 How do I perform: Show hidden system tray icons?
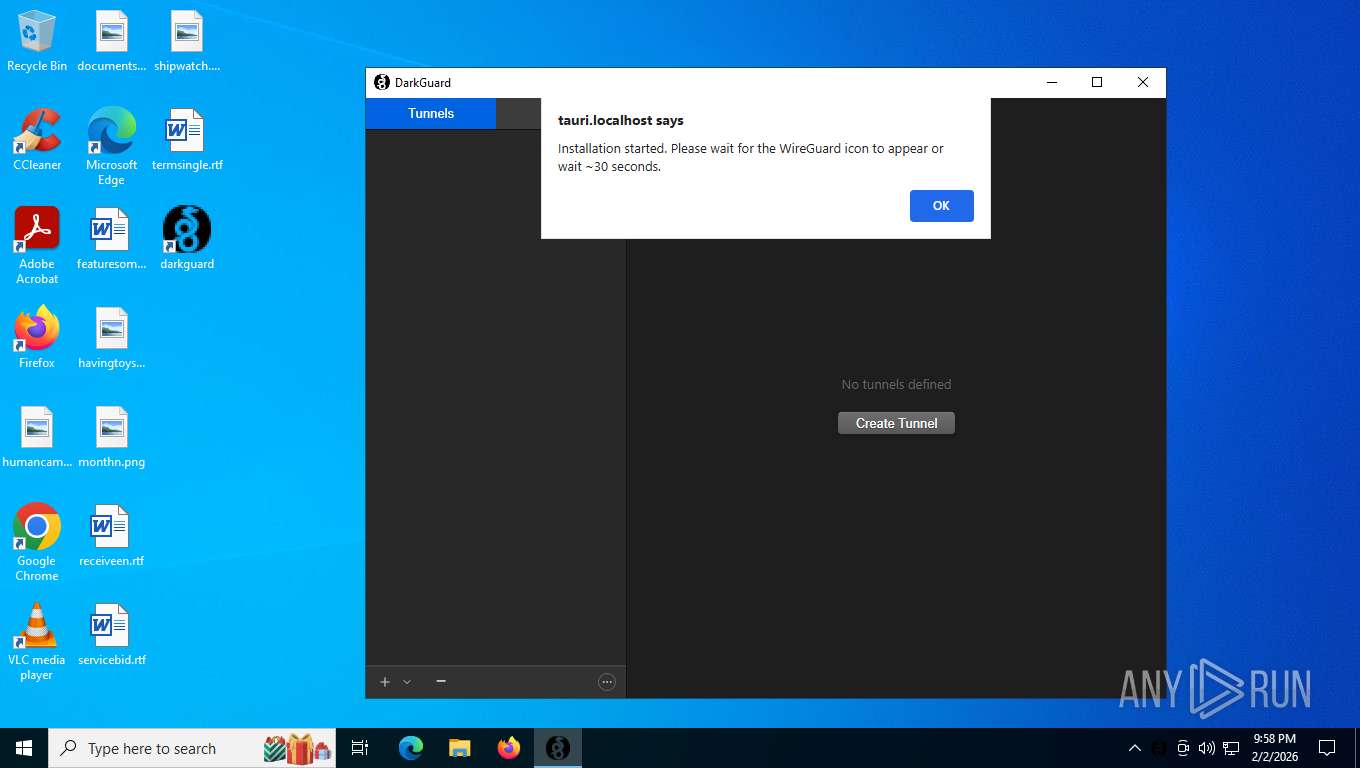pyautogui.click(x=1135, y=748)
